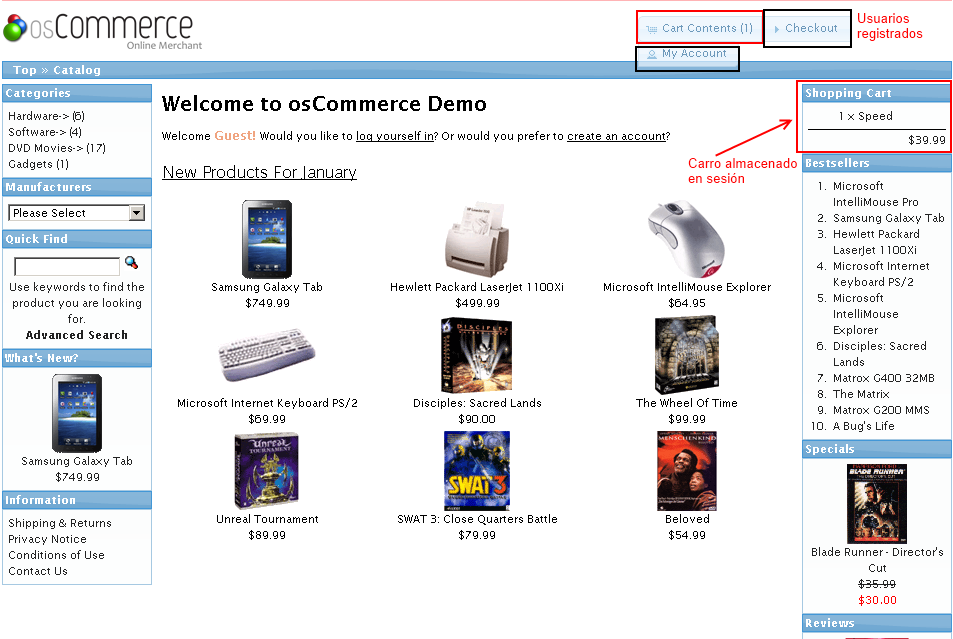Open the Microsoft IntelliMouse Explorer product image

tap(686, 238)
